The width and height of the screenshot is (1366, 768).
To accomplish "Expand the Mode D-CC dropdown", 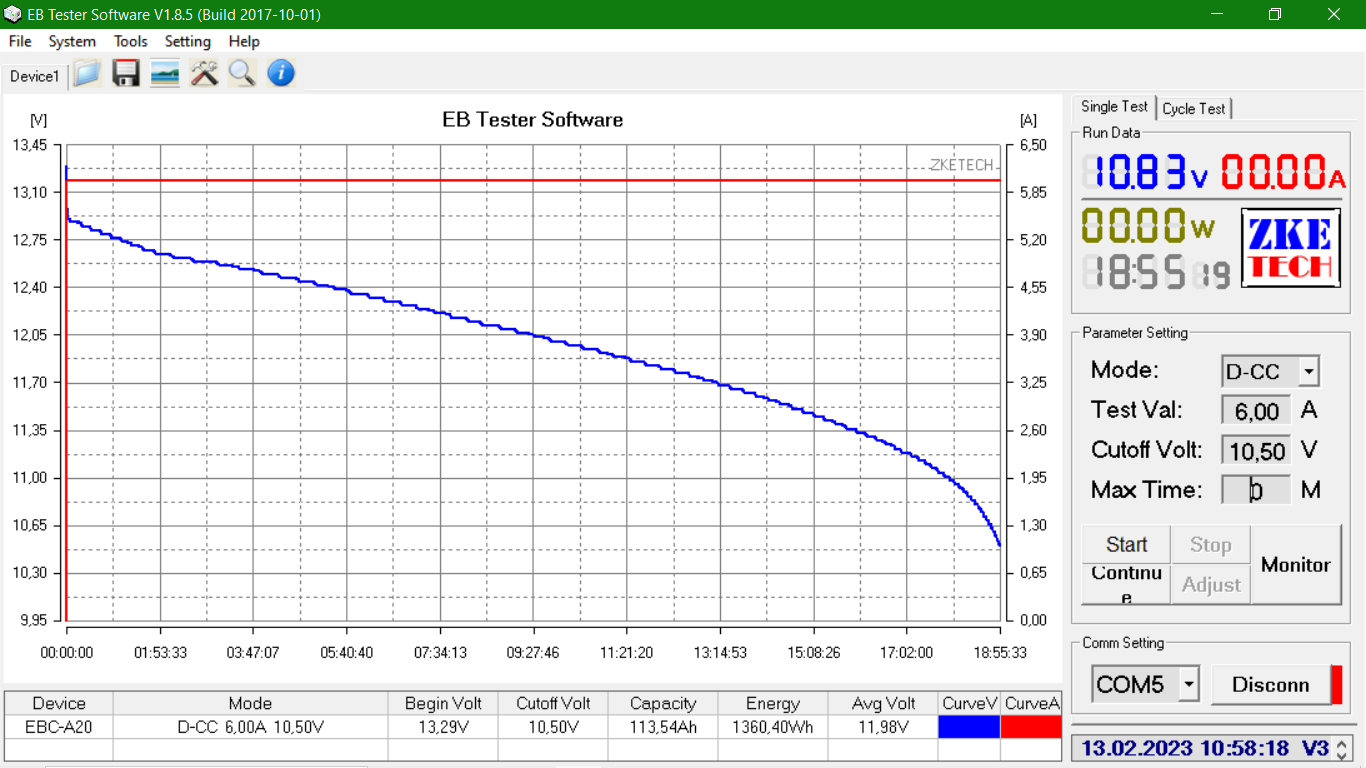I will coord(1308,372).
